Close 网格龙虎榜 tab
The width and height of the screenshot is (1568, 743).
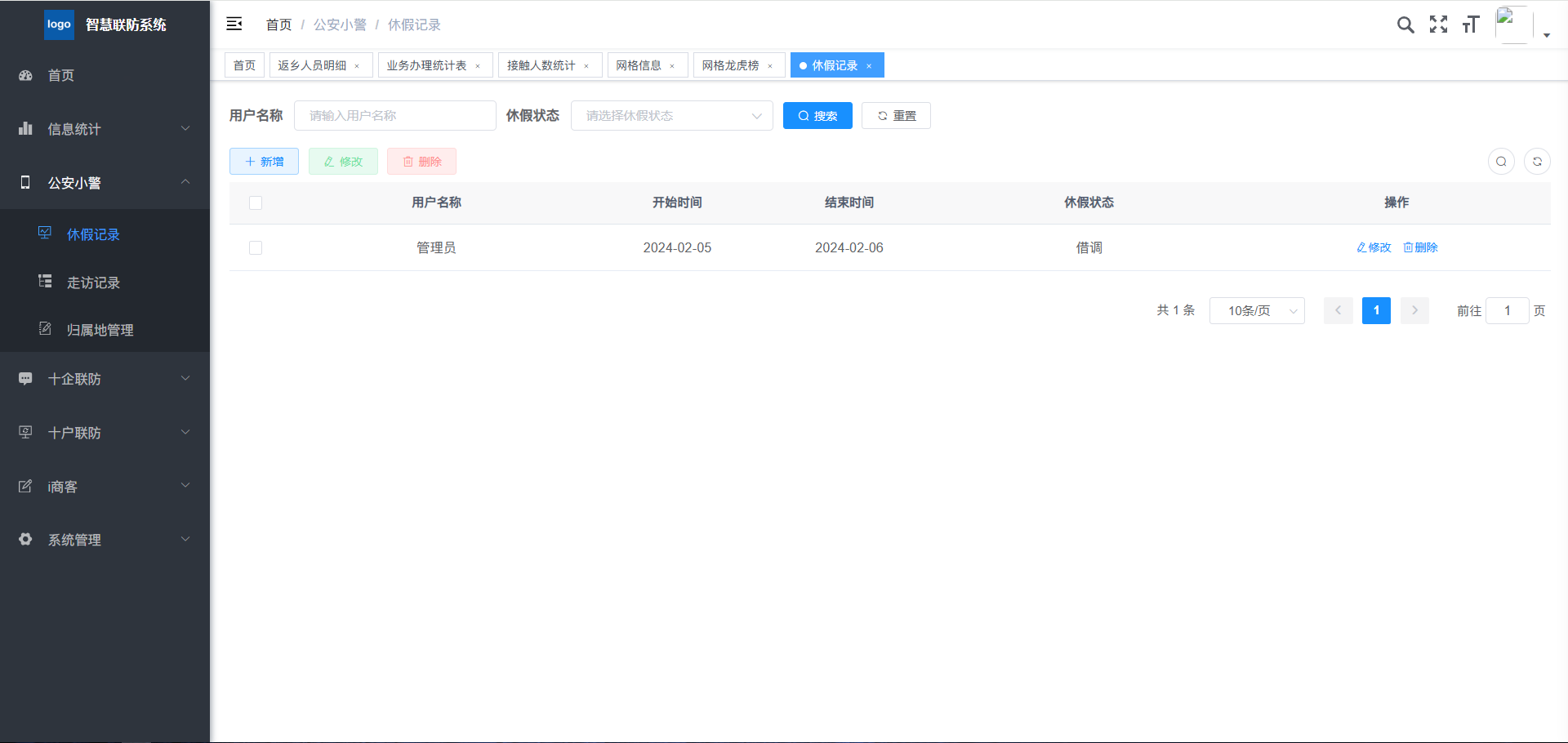[x=770, y=66]
